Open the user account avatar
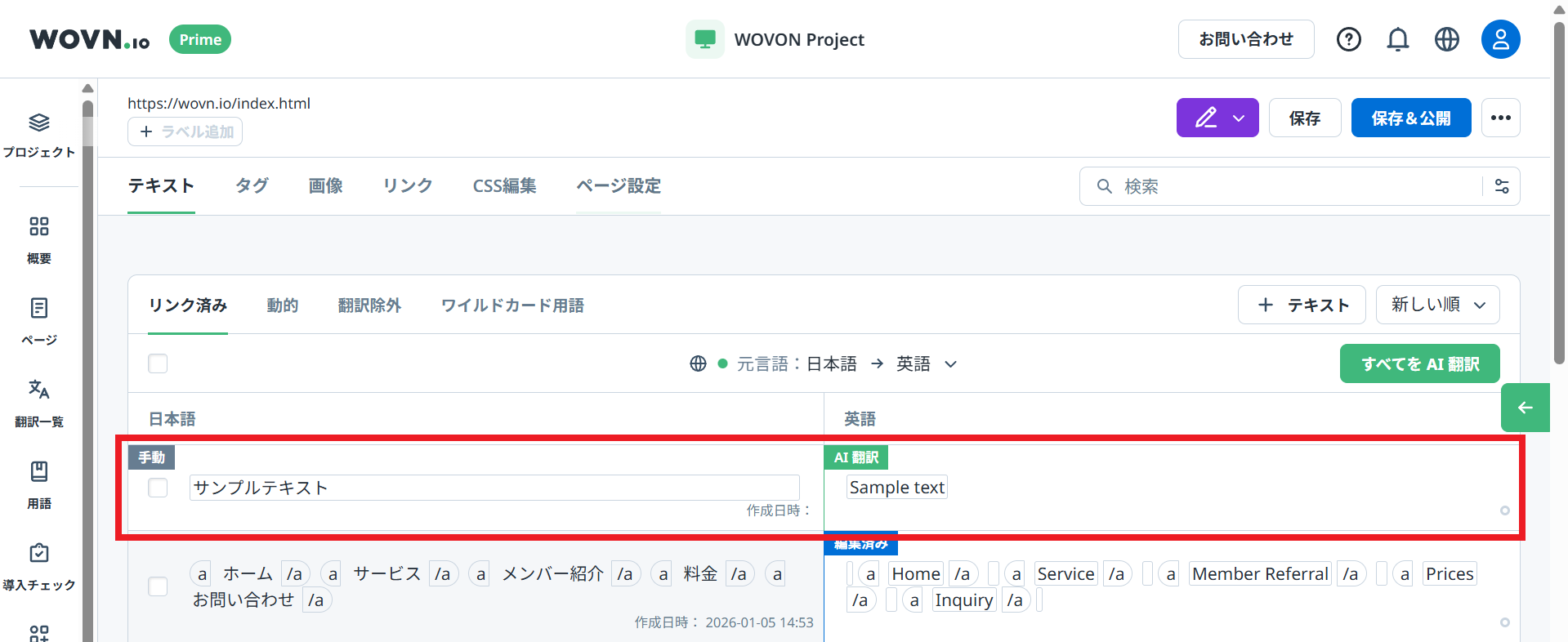The image size is (1568, 642). [x=1500, y=39]
